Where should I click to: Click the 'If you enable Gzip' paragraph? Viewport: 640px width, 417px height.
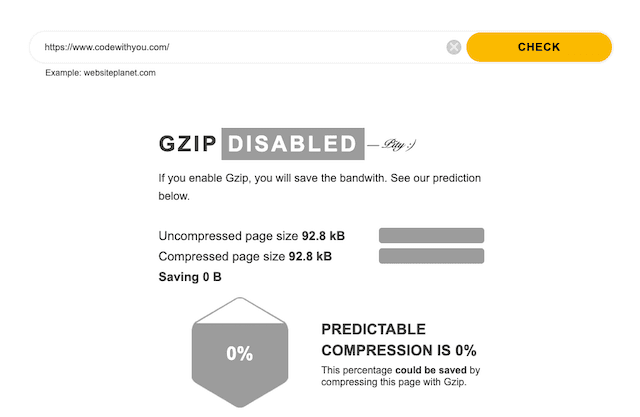tap(320, 187)
